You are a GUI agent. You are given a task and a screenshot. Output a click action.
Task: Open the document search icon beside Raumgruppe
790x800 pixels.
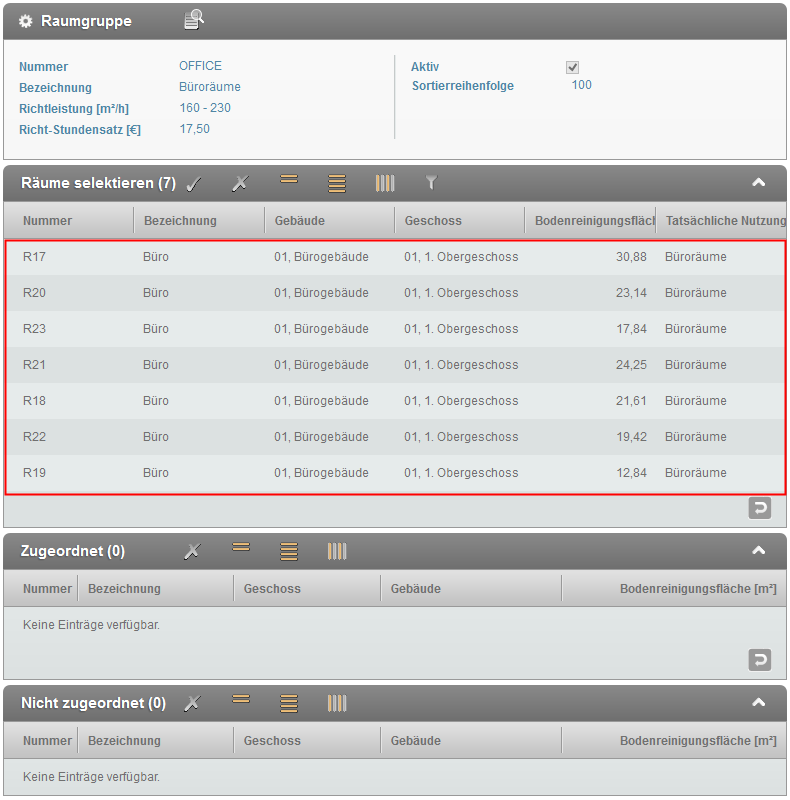[x=194, y=20]
